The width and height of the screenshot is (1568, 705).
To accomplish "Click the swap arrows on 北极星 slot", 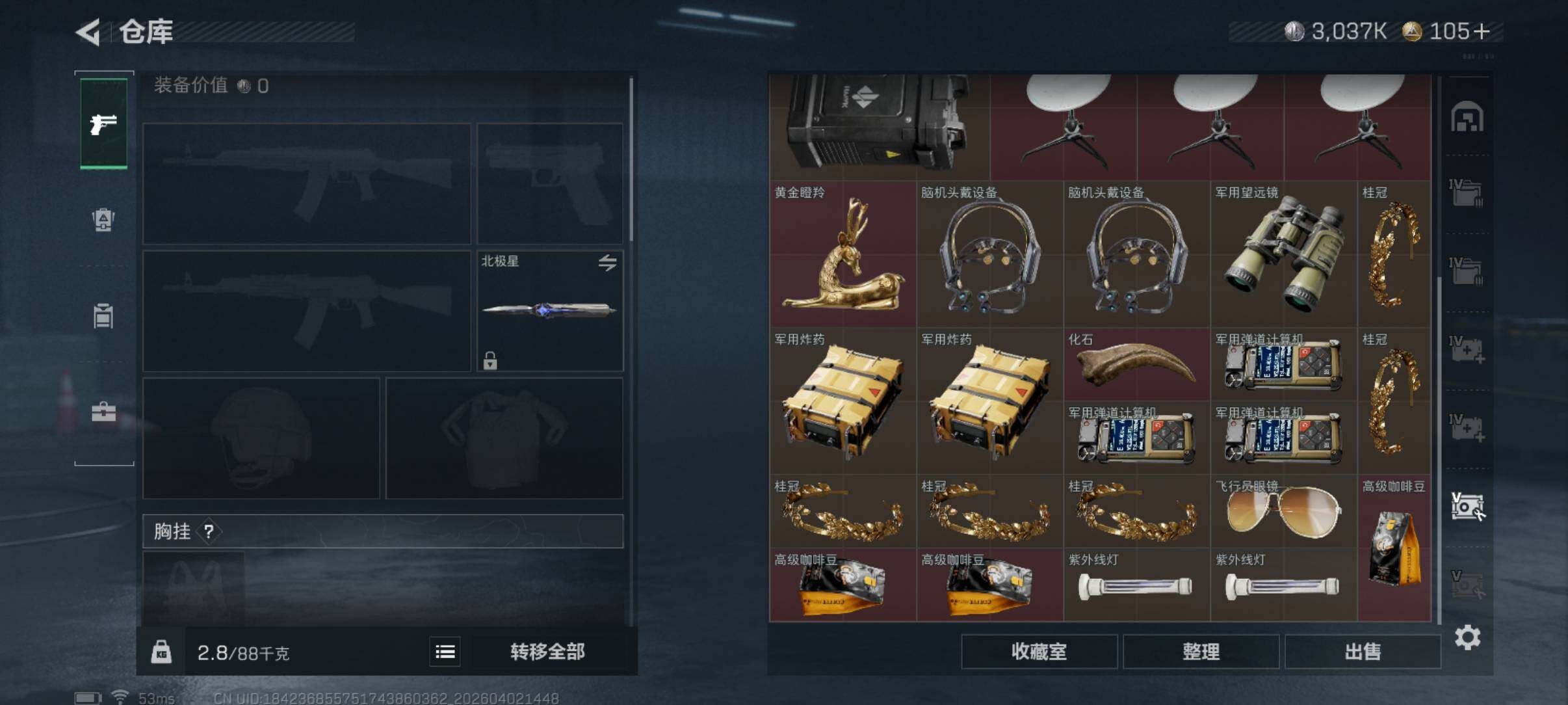I will pos(608,263).
